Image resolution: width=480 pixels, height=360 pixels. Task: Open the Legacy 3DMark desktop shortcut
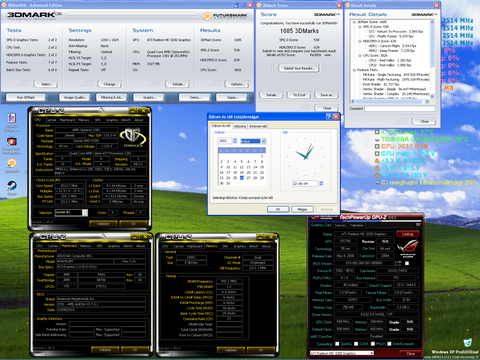pyautogui.click(x=12, y=119)
